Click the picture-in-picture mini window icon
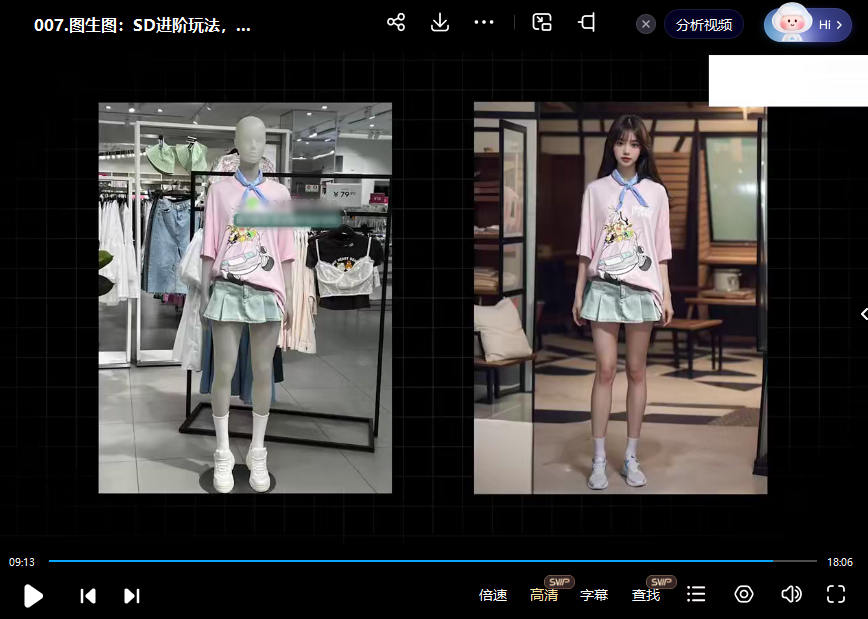This screenshot has height=619, width=868. click(542, 23)
